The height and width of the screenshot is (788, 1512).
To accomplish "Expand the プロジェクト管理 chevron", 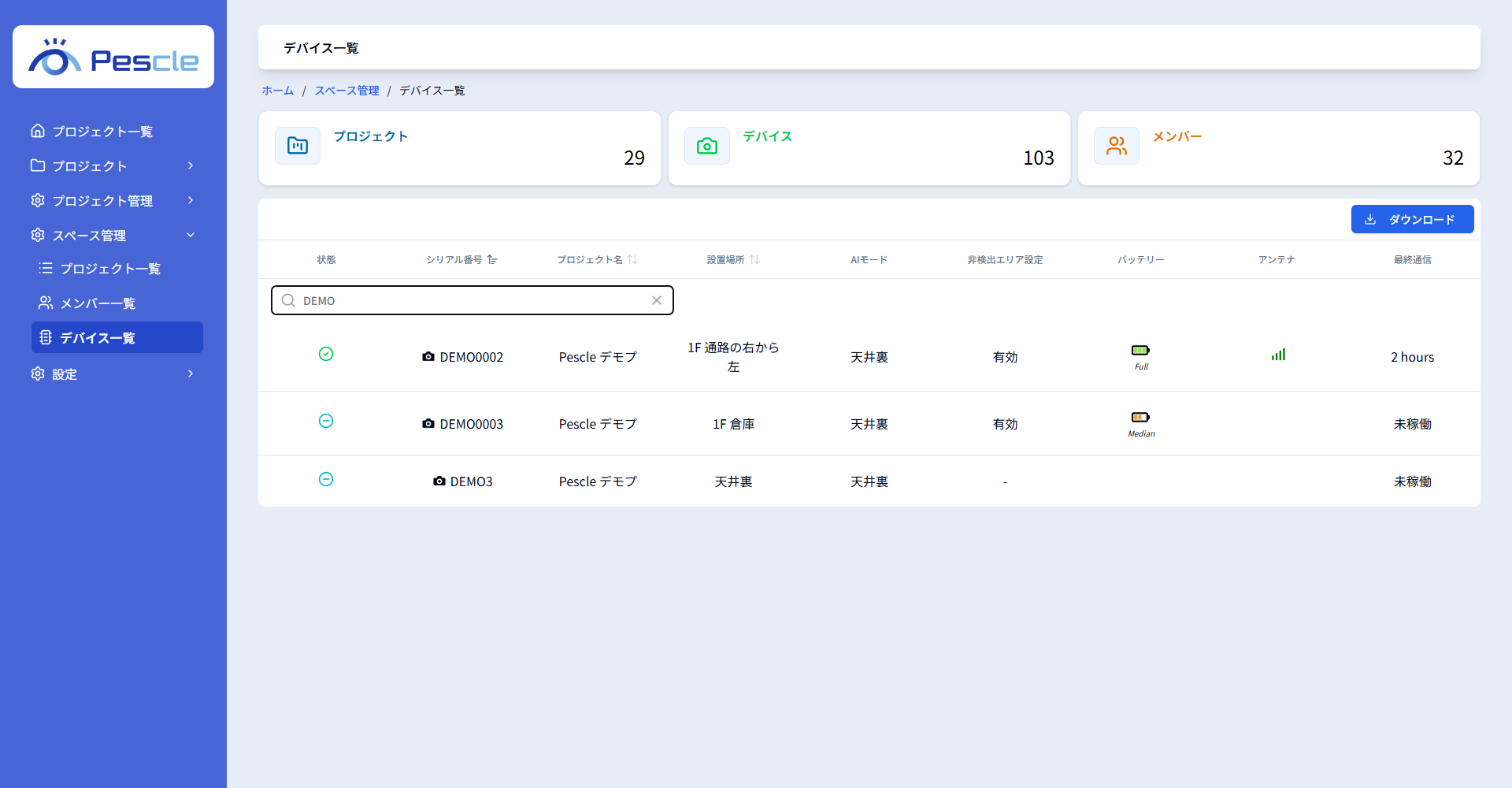I will pyautogui.click(x=191, y=200).
